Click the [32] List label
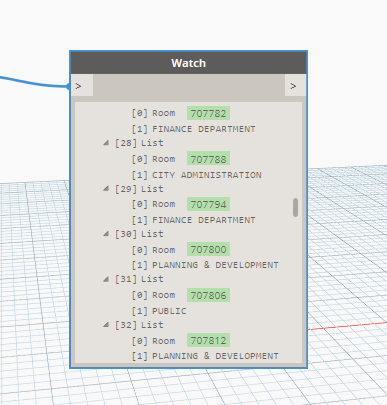This screenshot has width=387, height=405. 139,325
